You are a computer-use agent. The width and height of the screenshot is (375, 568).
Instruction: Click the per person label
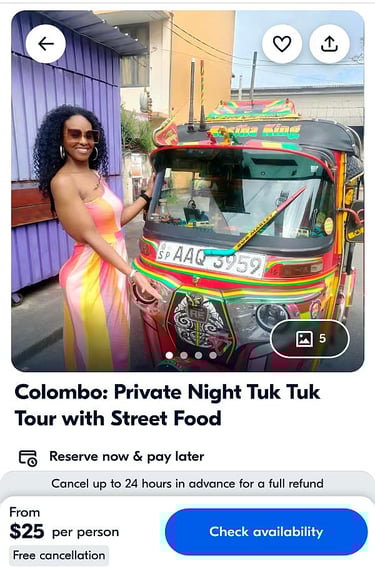(86, 532)
